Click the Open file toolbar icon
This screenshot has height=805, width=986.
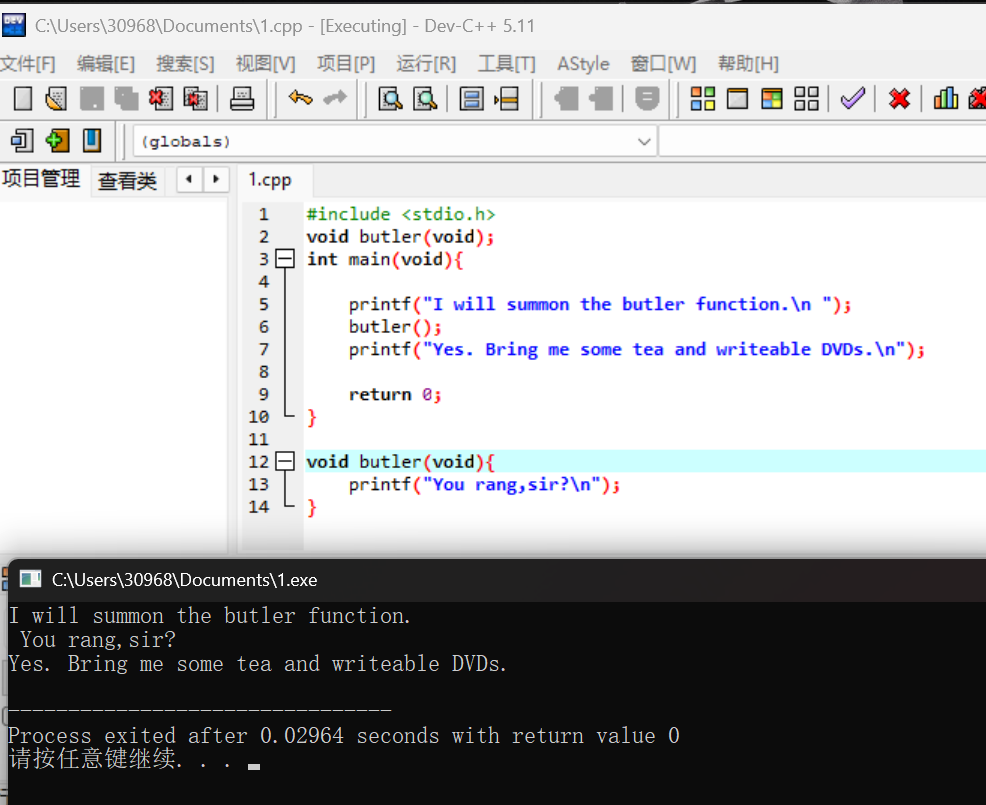(x=57, y=99)
